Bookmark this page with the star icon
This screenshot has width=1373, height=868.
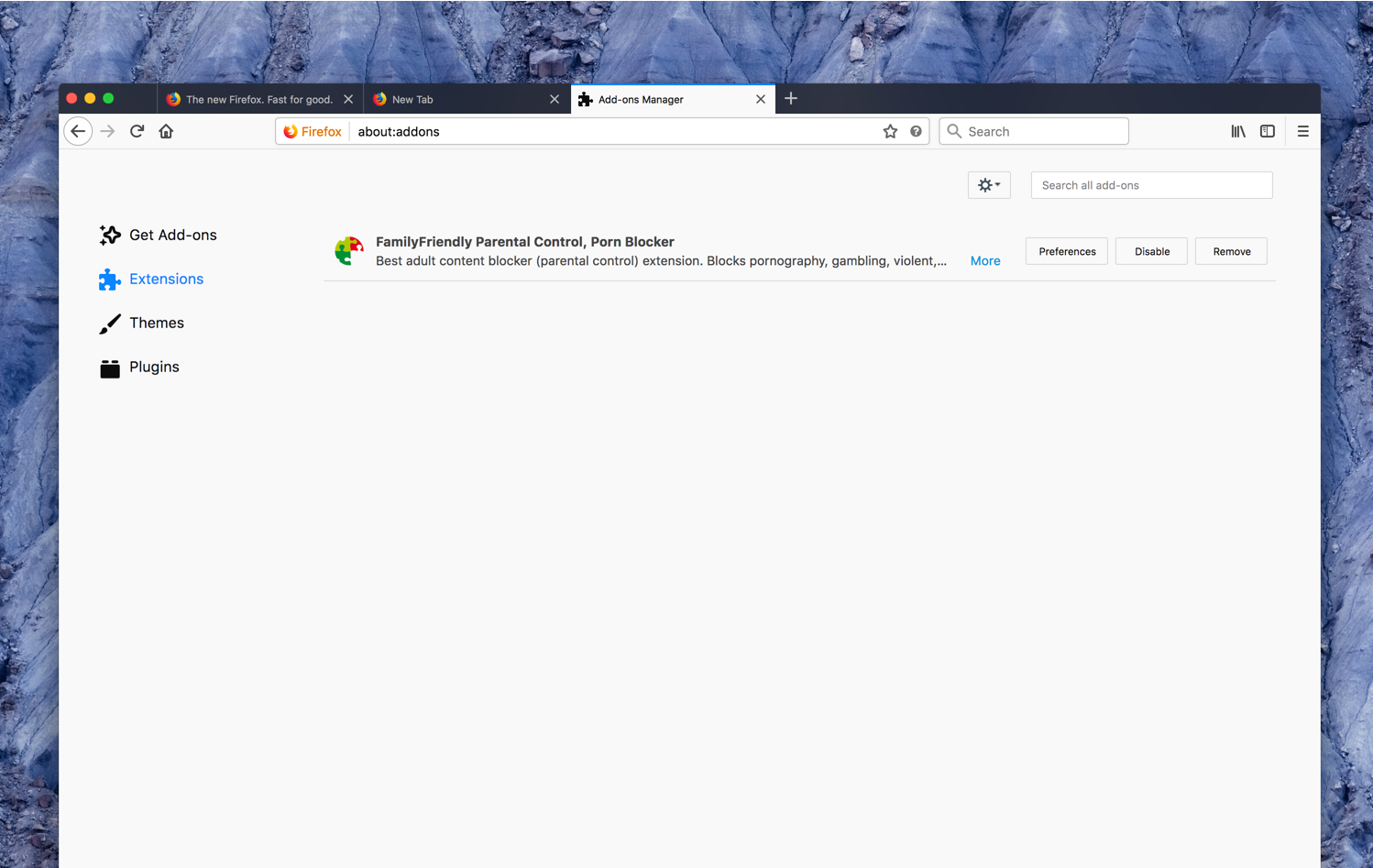(890, 131)
